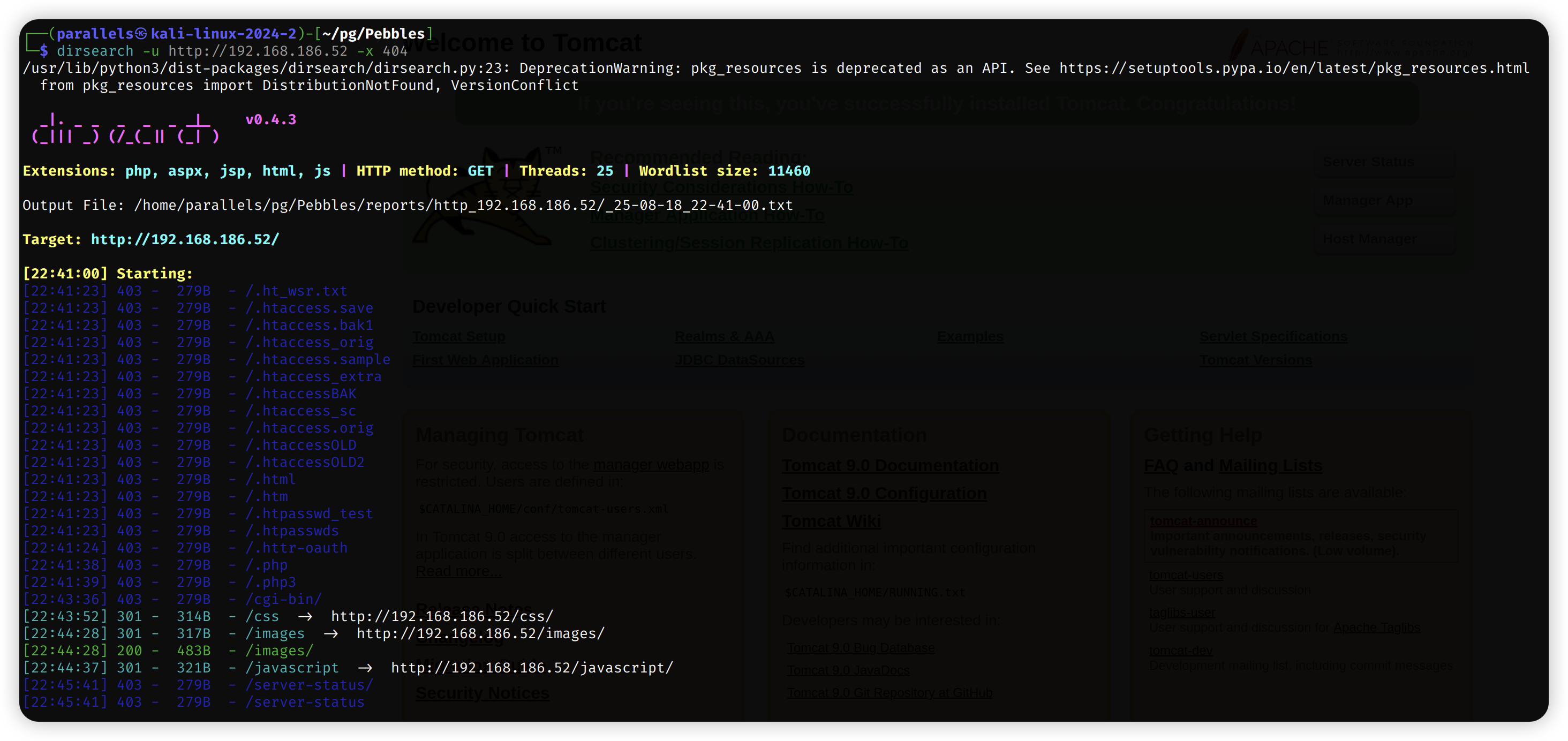Open Tomcat Setup link

(x=459, y=336)
